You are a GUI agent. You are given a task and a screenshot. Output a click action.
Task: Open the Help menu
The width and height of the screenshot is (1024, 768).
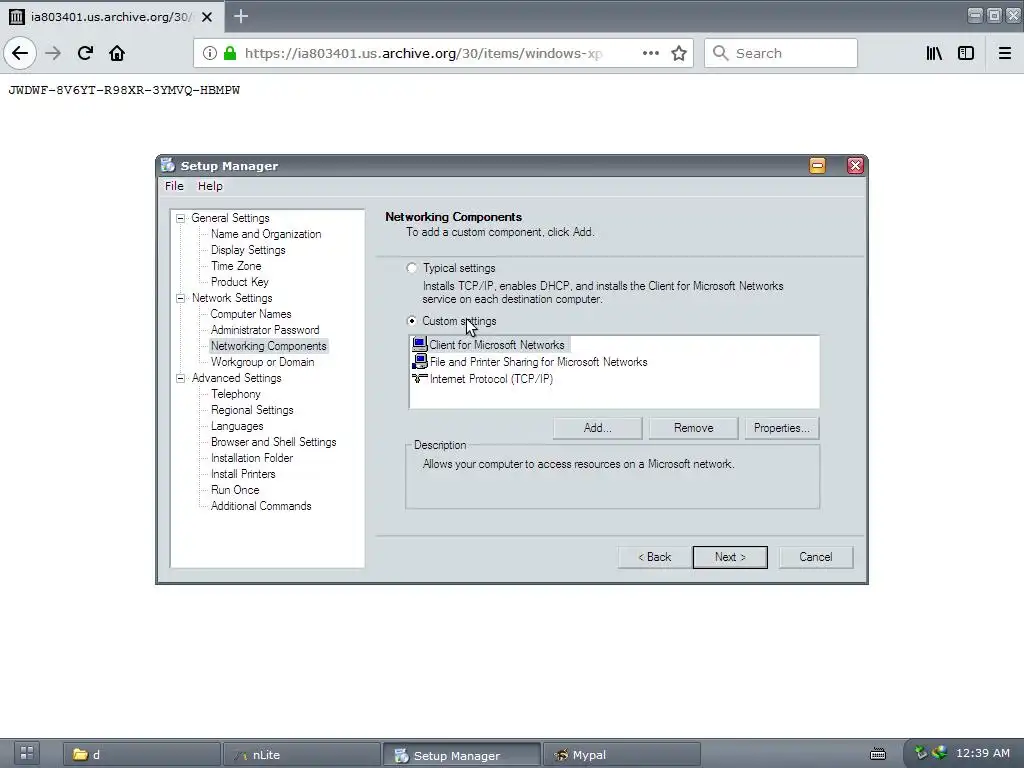click(x=210, y=186)
